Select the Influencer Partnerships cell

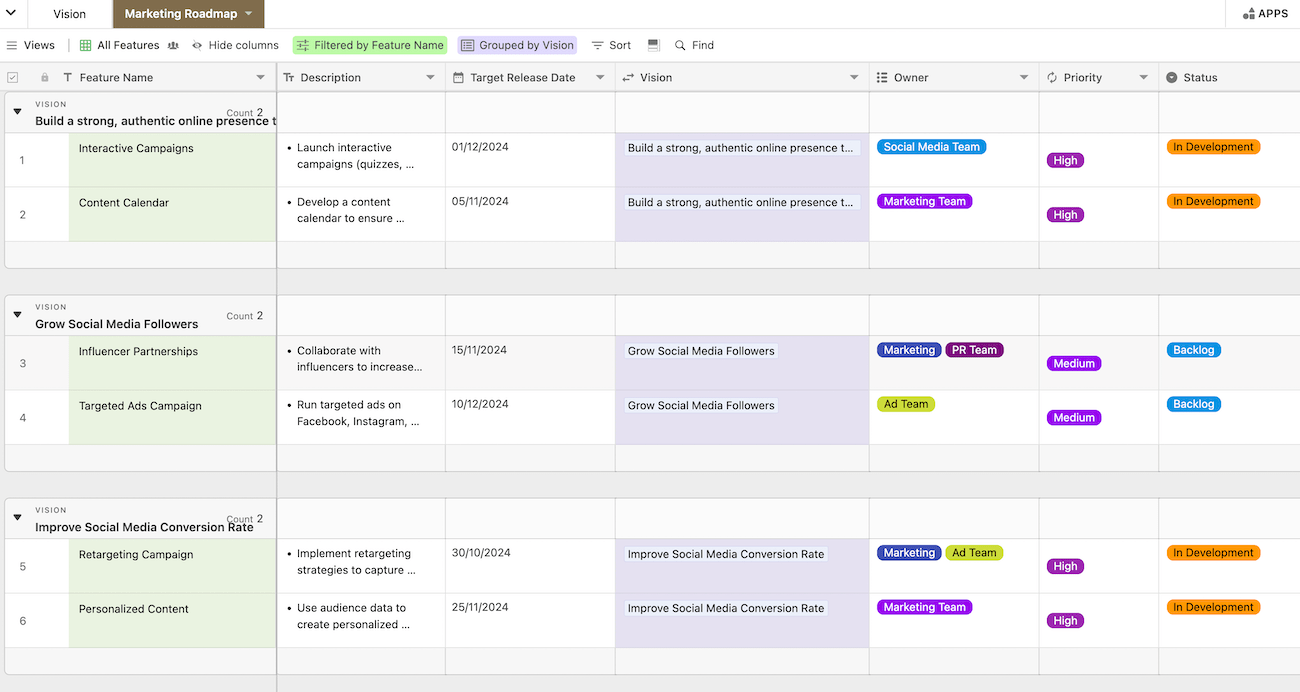pyautogui.click(x=170, y=362)
